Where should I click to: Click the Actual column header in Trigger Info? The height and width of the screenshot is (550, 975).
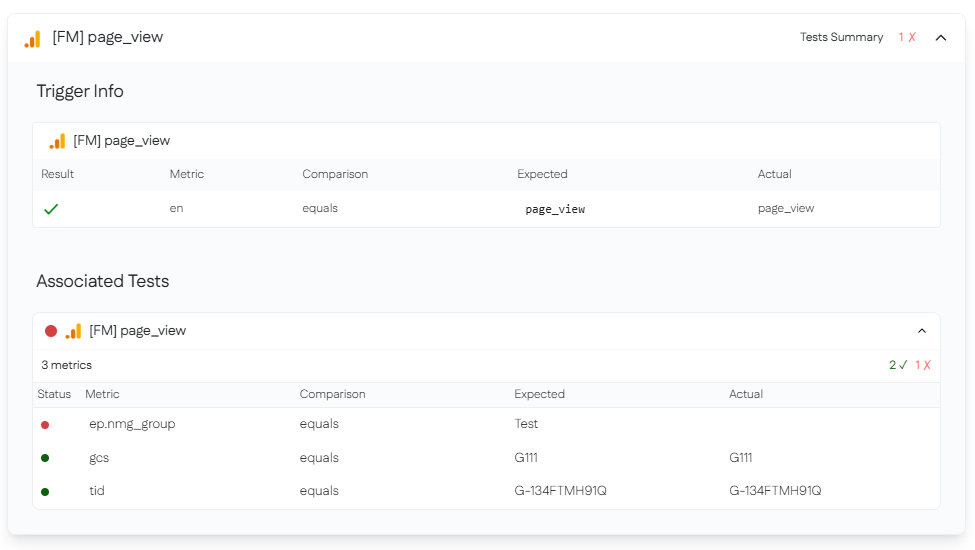coord(774,174)
